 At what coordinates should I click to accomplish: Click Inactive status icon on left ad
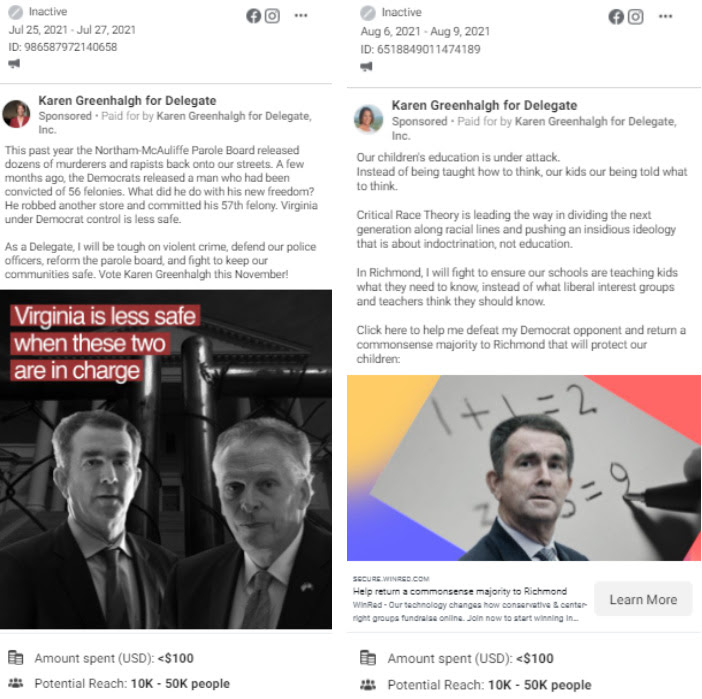[16, 12]
